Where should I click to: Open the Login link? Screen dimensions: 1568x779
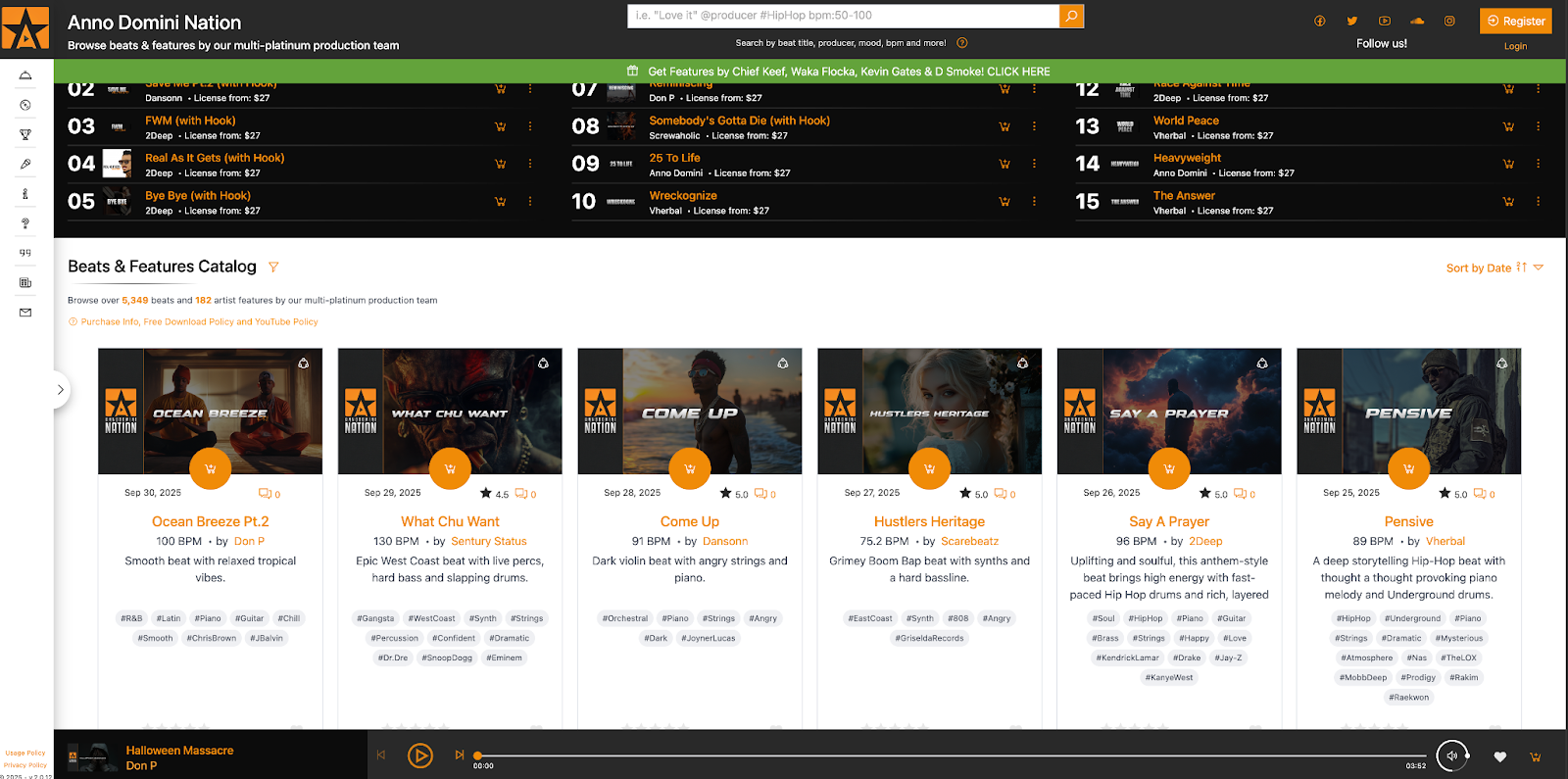tap(1515, 46)
